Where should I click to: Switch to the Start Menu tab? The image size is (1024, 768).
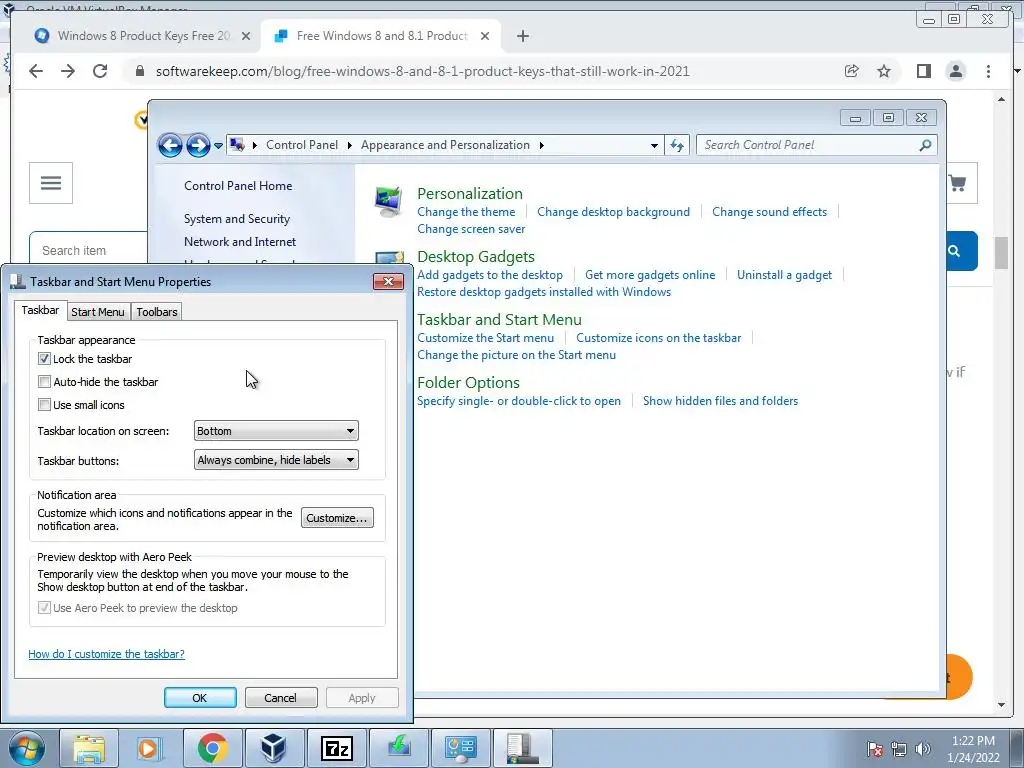click(98, 312)
